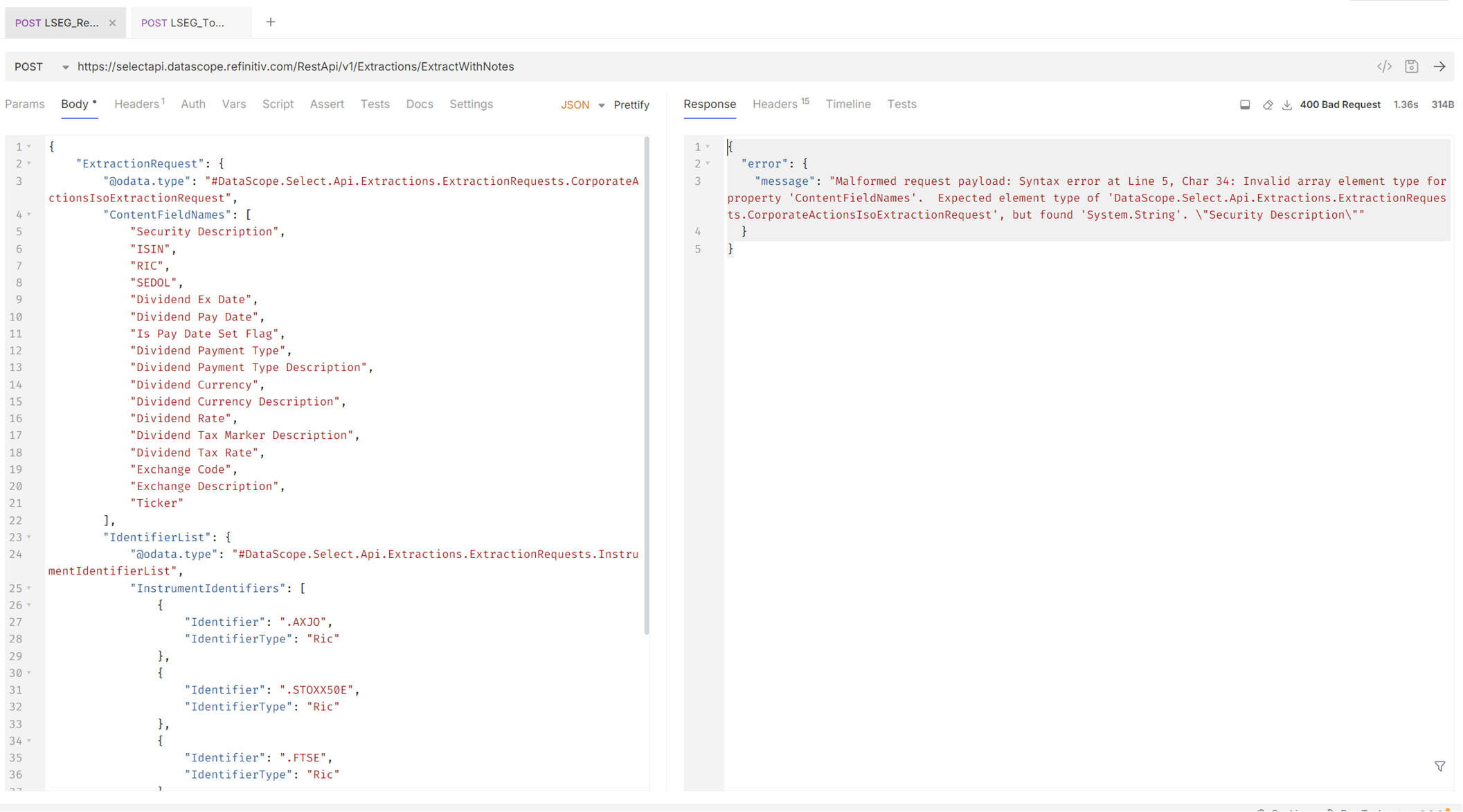This screenshot has height=812, width=1463.
Task: Click the generate code icon
Action: point(1384,66)
